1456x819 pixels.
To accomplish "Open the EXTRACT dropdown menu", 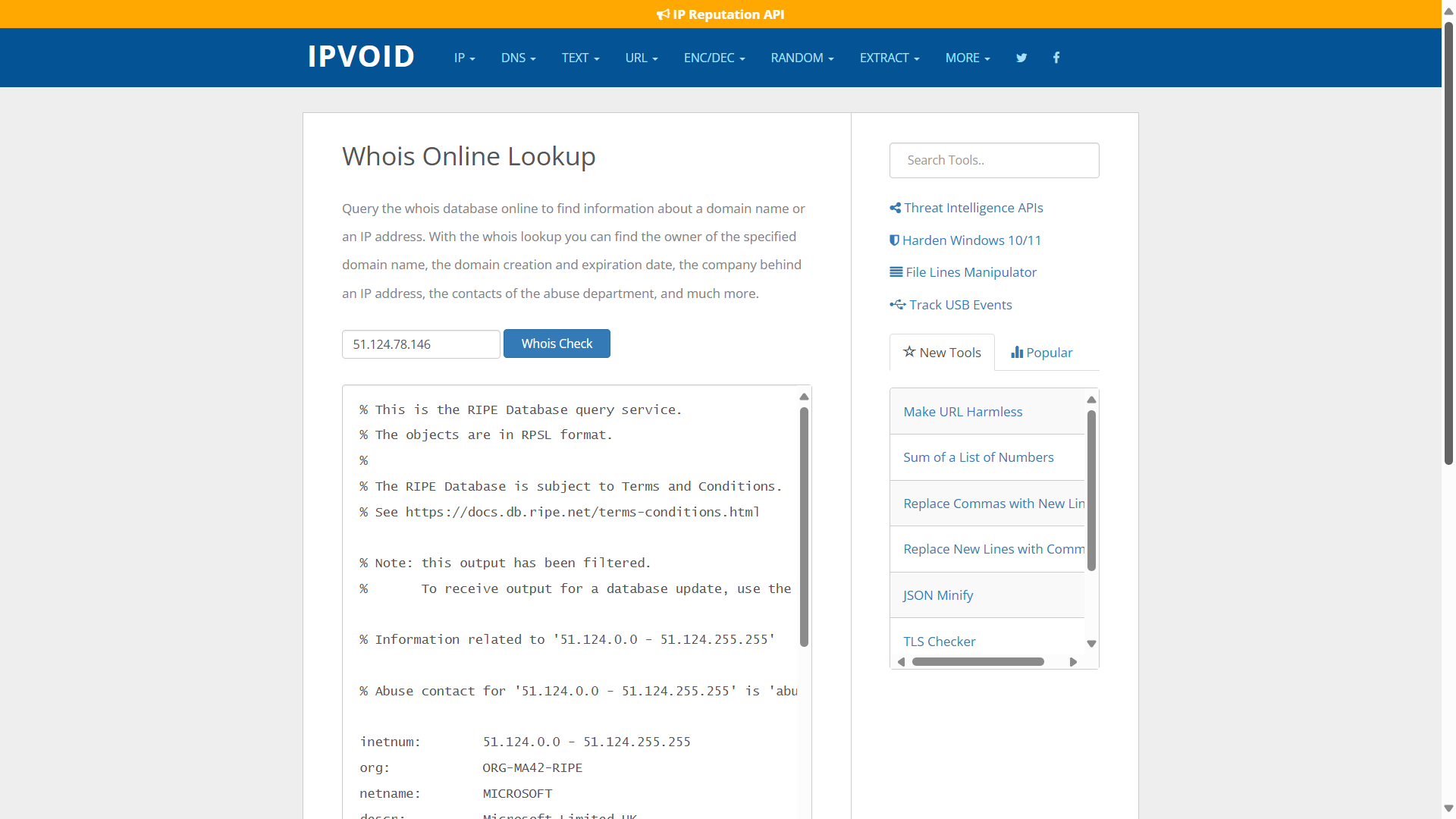I will (889, 58).
